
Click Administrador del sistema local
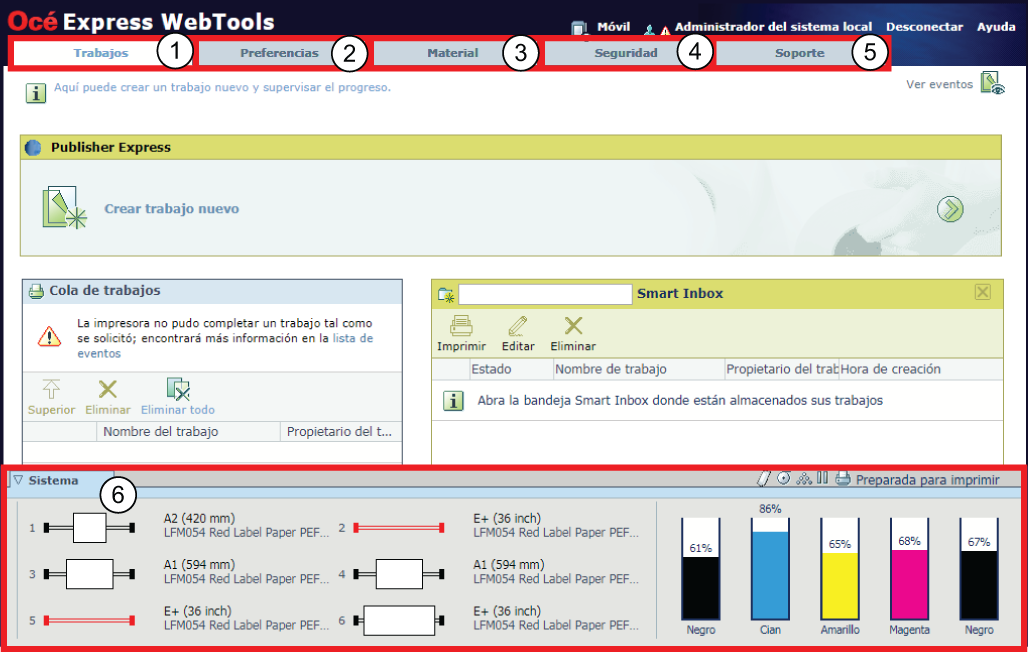tap(773, 27)
